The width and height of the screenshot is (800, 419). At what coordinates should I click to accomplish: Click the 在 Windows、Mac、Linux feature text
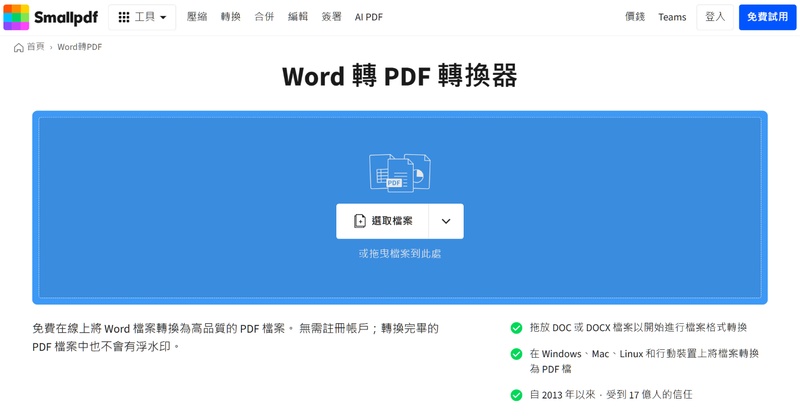coord(644,361)
